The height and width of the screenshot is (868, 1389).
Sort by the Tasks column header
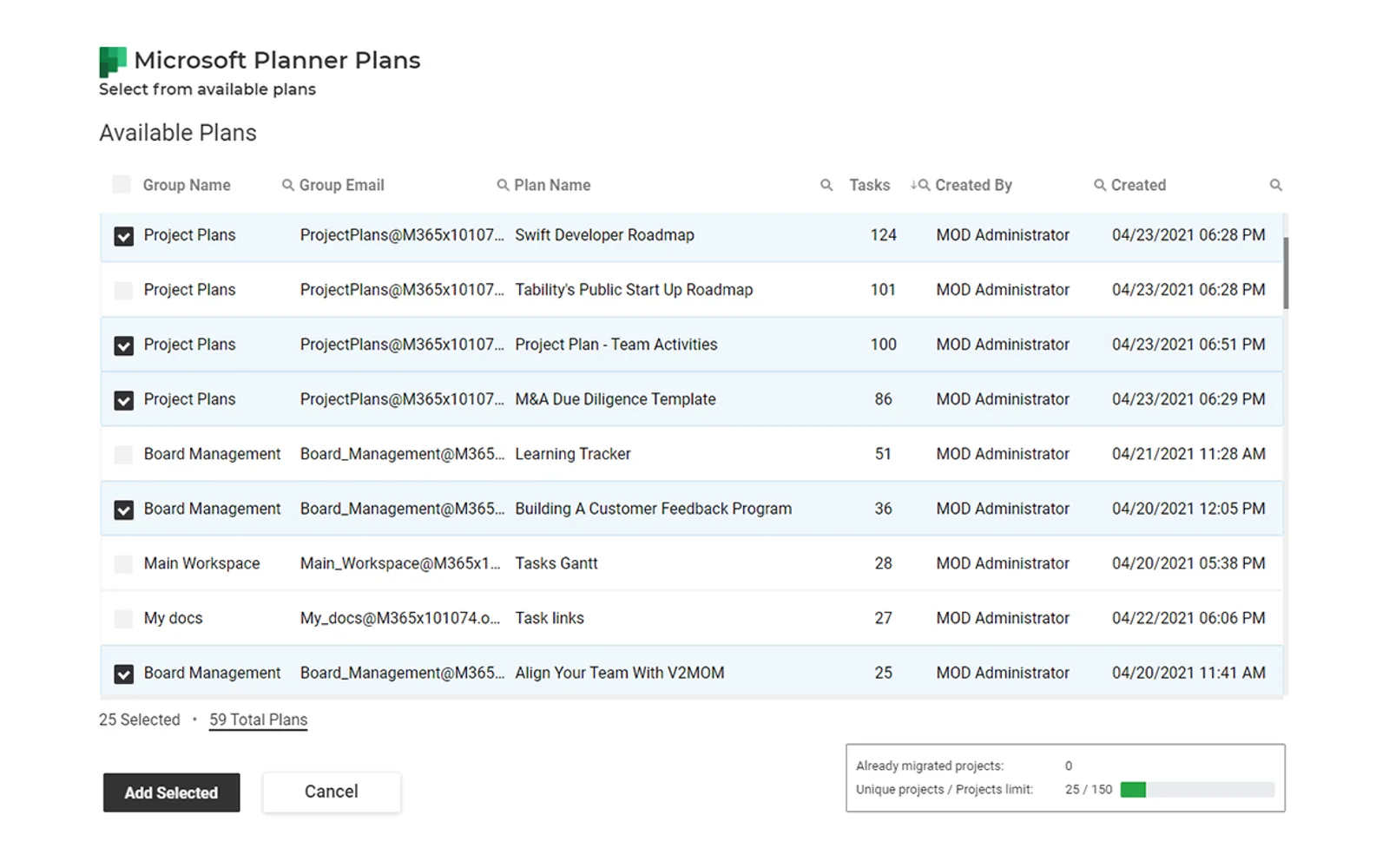(x=870, y=185)
